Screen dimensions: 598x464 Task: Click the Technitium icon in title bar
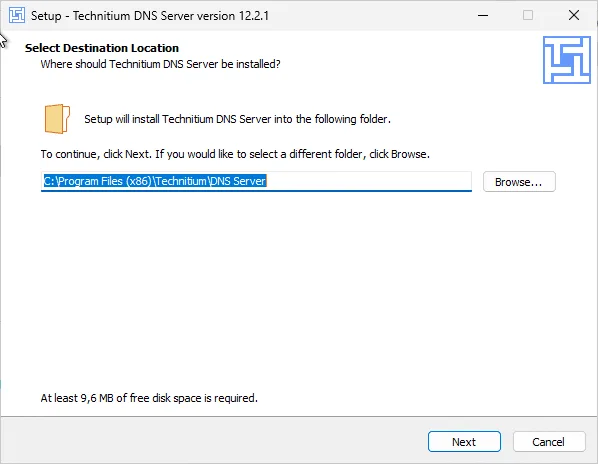17,16
